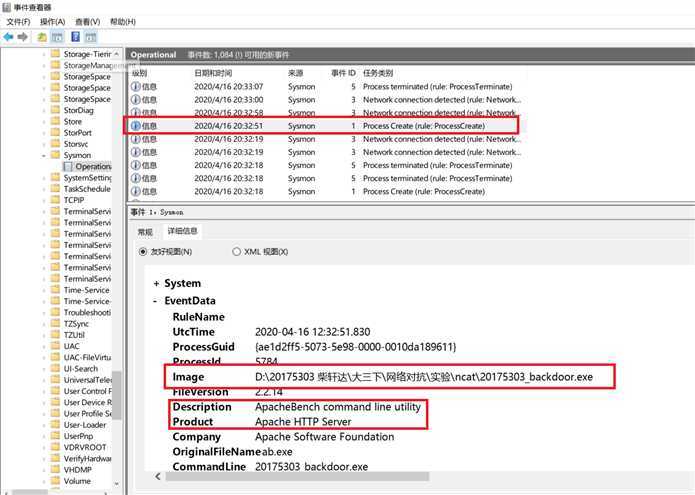Image resolution: width=695 pixels, height=495 pixels.
Task: Click the tree pane vertical scrollbar thumb
Action: click(x=117, y=395)
